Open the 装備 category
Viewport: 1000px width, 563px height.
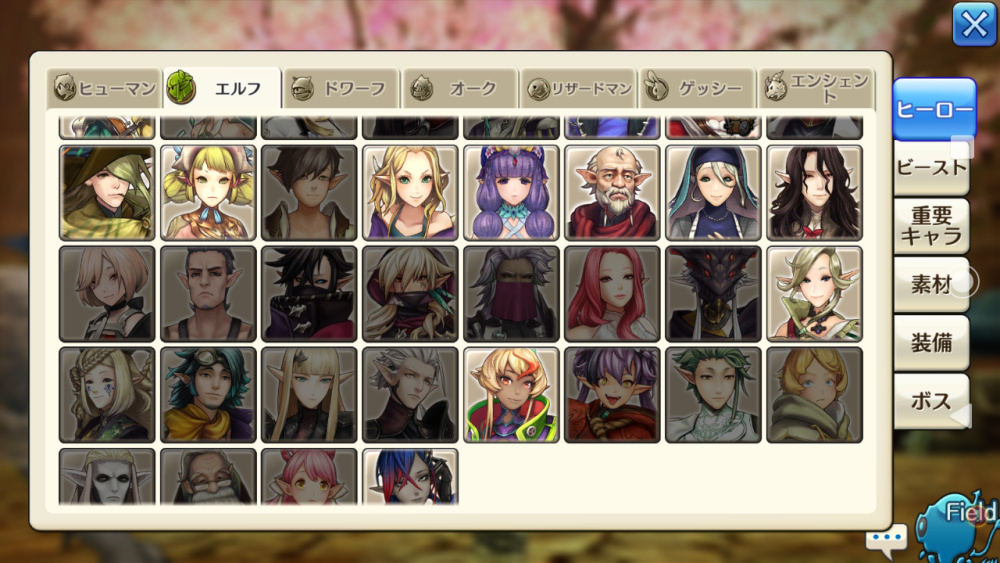[x=931, y=344]
